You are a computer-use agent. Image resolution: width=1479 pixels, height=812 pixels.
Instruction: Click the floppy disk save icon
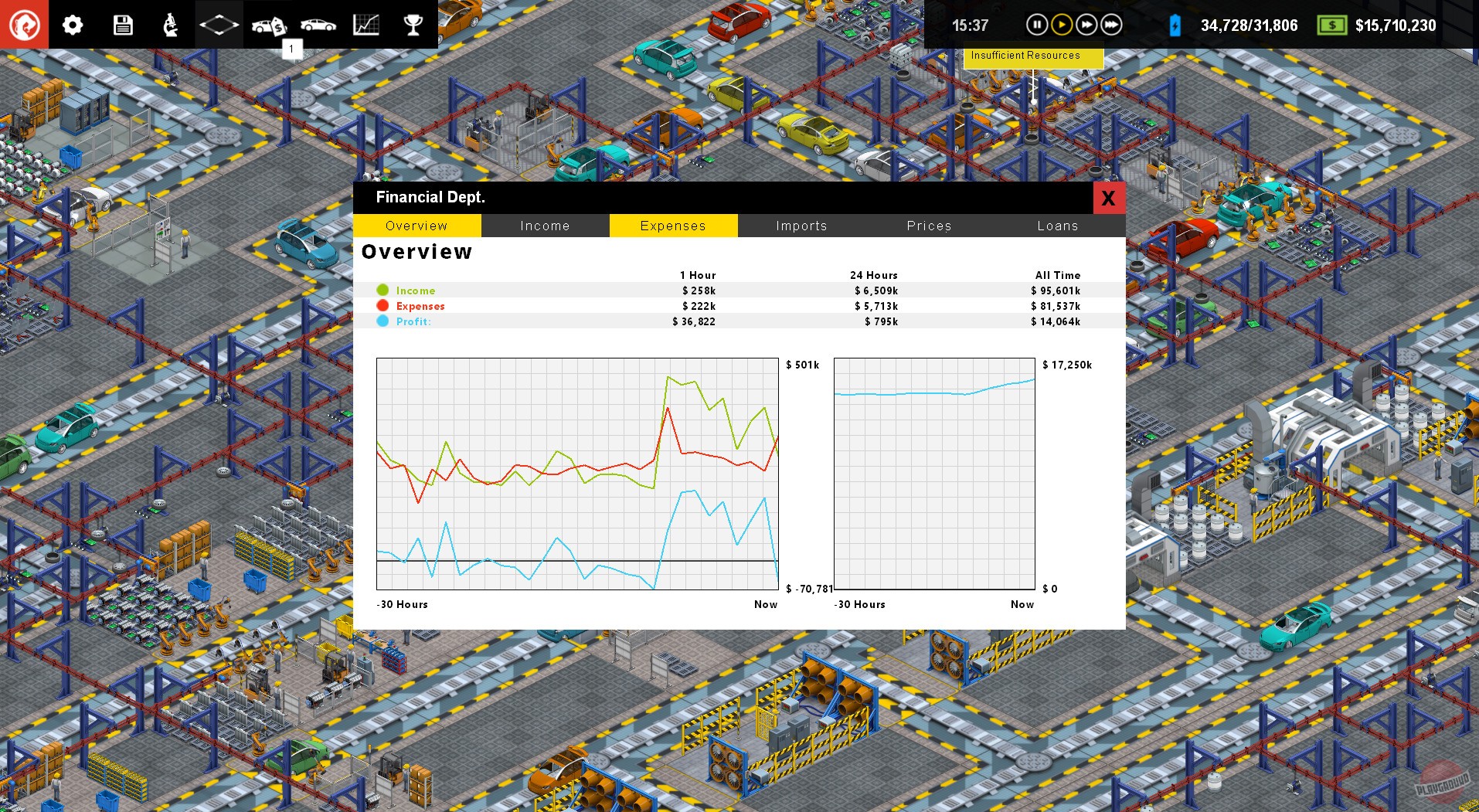point(123,25)
